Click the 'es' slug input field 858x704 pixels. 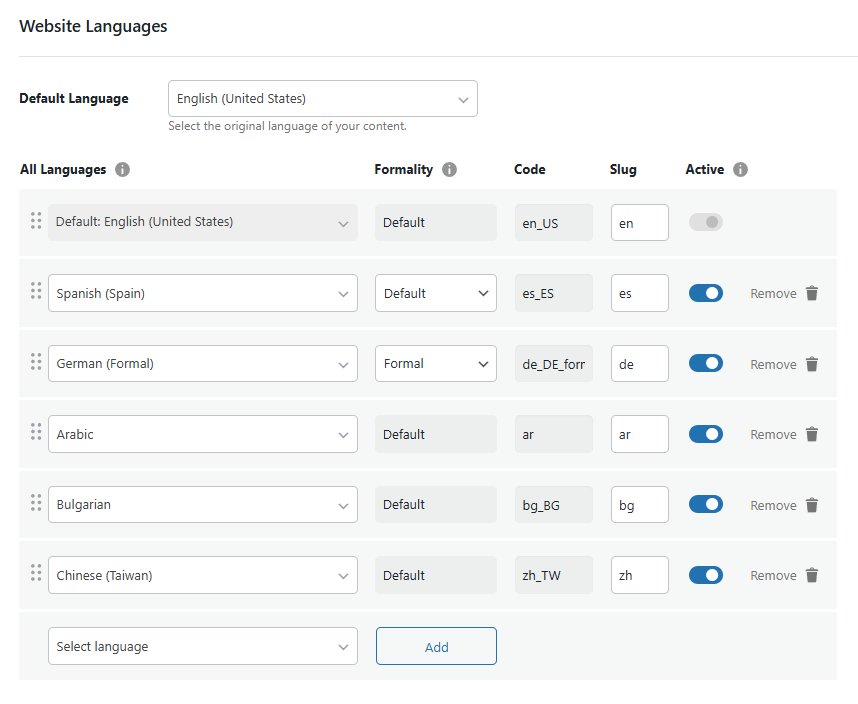pyautogui.click(x=640, y=293)
